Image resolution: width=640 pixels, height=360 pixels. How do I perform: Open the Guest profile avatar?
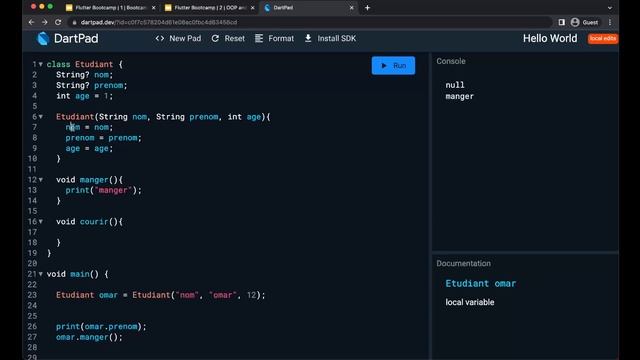[x=575, y=22]
